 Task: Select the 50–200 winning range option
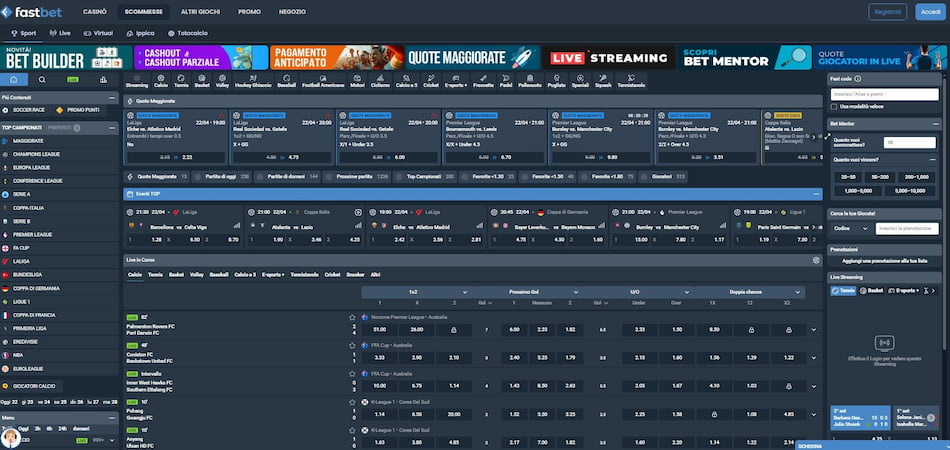(880, 177)
